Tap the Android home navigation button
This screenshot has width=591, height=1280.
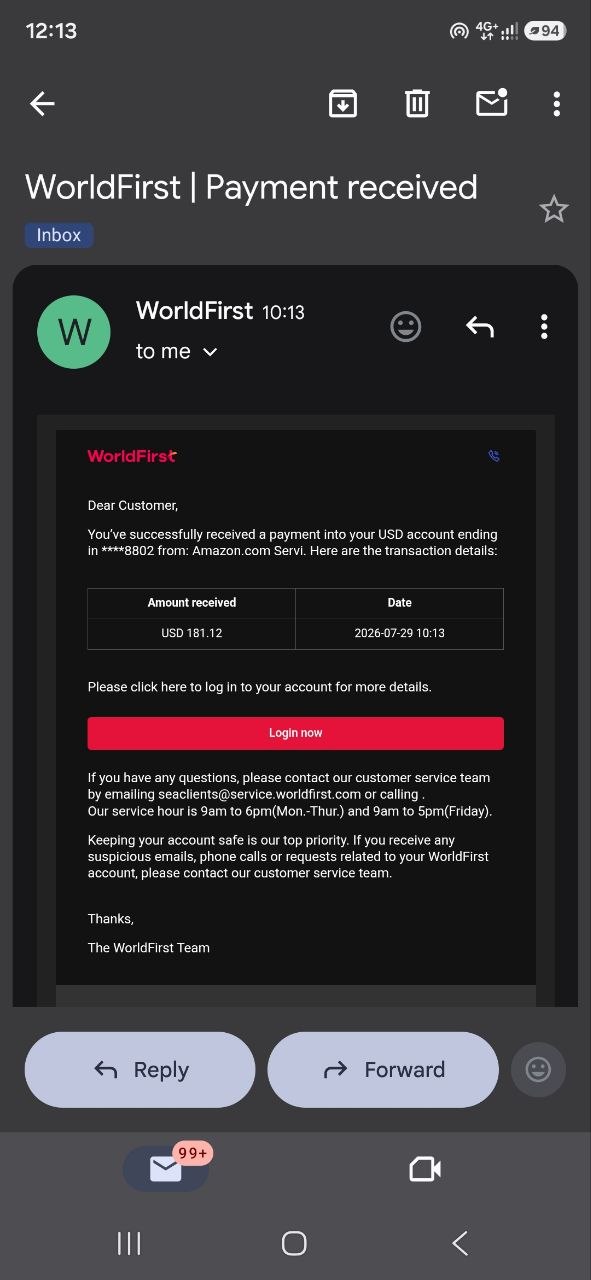[x=294, y=1243]
